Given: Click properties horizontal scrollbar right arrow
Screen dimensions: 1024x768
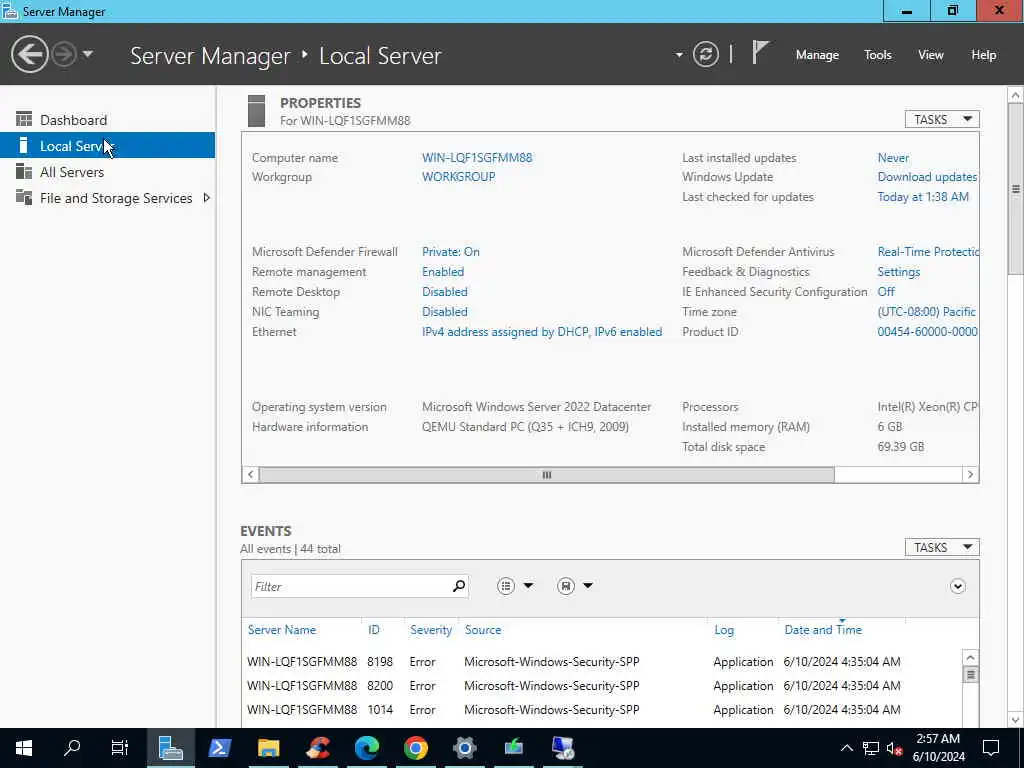Looking at the screenshot, I should (x=970, y=475).
